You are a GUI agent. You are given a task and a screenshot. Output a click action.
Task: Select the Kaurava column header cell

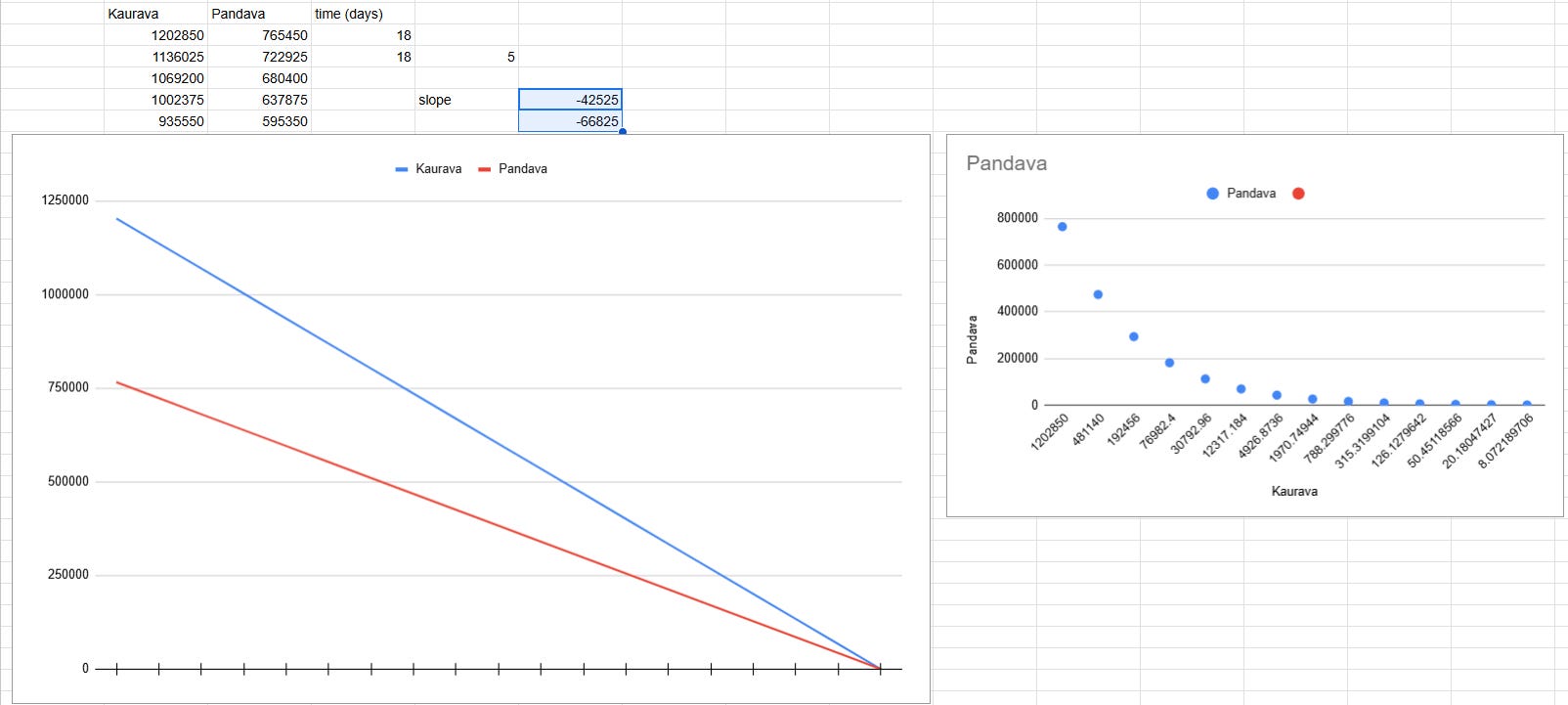[155, 14]
